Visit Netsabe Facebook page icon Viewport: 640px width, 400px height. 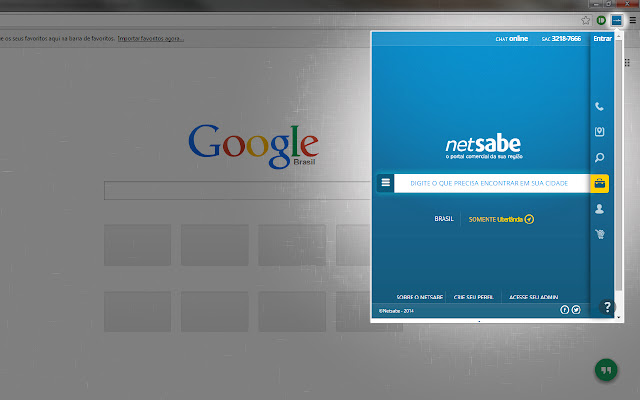pyautogui.click(x=564, y=310)
